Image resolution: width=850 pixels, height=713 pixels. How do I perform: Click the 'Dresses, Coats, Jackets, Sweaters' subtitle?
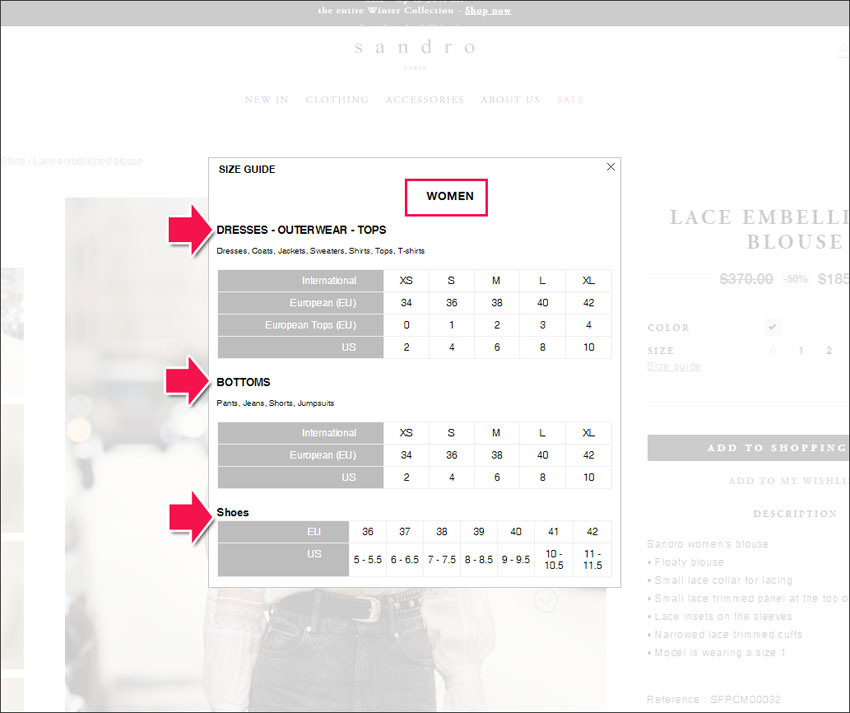(320, 251)
